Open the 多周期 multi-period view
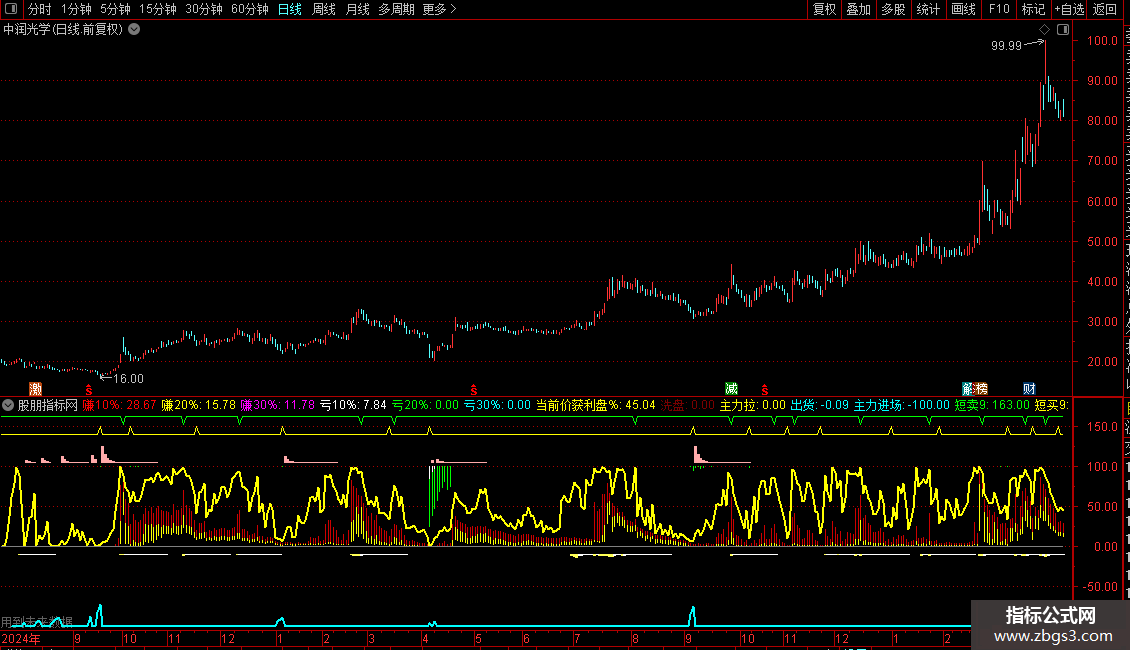Screen dimensions: 1130x650 click(x=396, y=9)
